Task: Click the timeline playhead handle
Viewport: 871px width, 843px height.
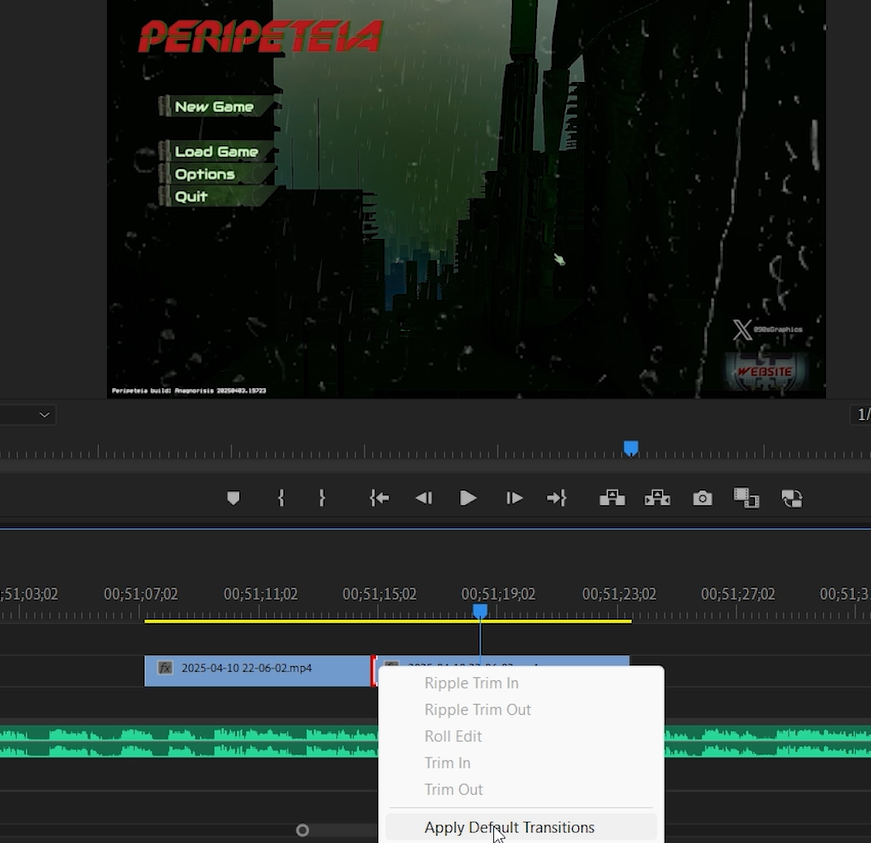Action: [480, 611]
